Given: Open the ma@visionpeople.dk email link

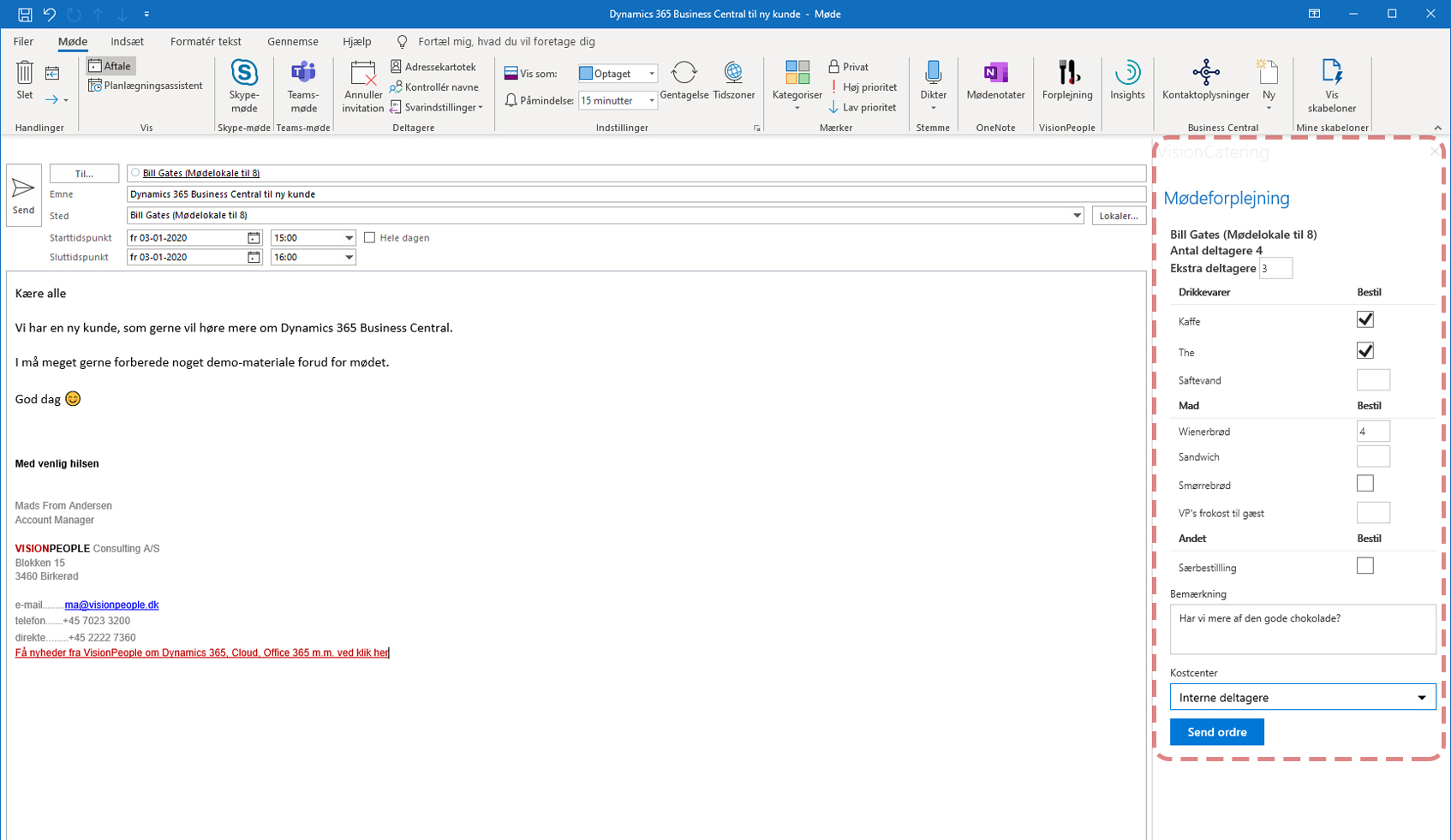Looking at the screenshot, I should tap(111, 605).
